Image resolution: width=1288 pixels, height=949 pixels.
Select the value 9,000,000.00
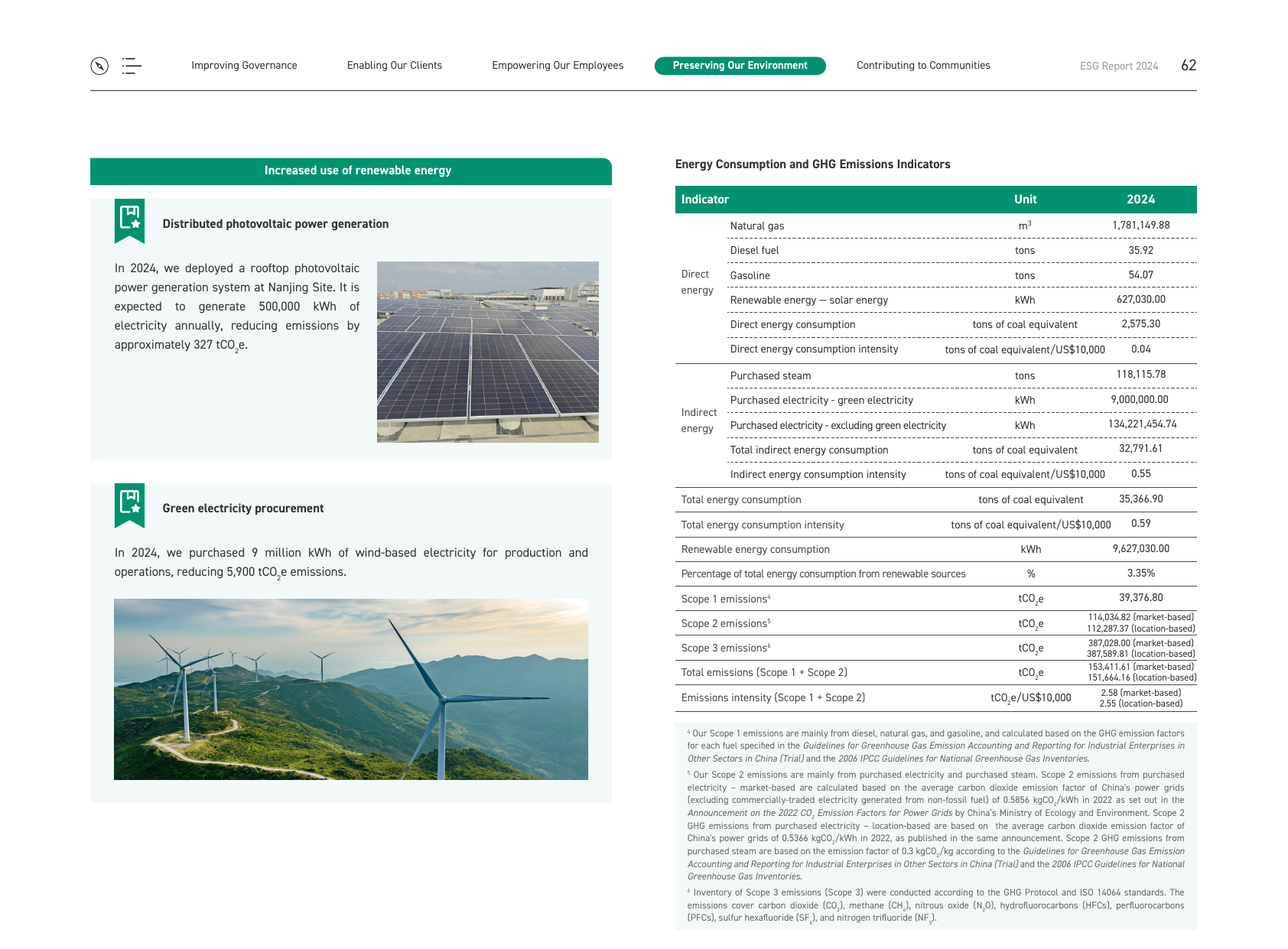(1140, 400)
